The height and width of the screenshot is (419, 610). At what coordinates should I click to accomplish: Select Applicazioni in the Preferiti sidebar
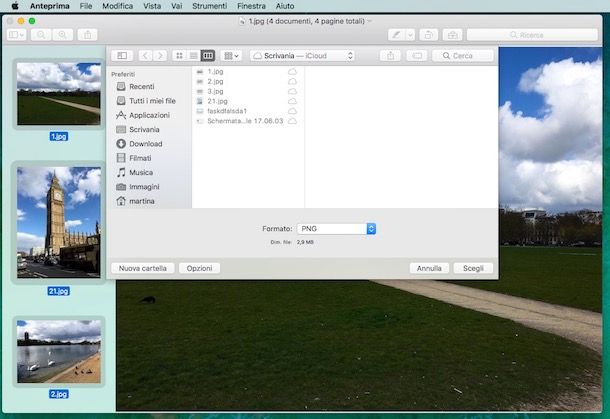coord(149,115)
